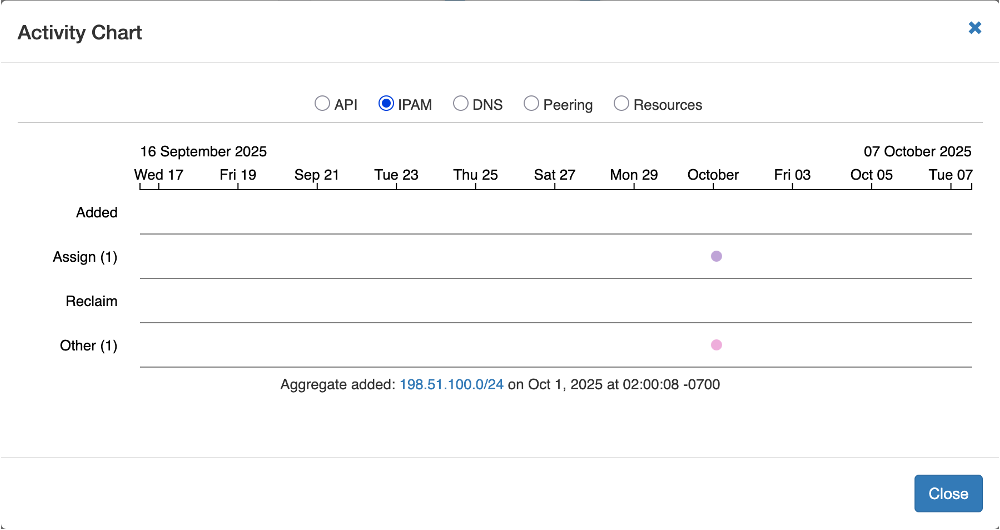This screenshot has width=1000, height=530.
Task: Select the Peering radio button
Action: 532,103
